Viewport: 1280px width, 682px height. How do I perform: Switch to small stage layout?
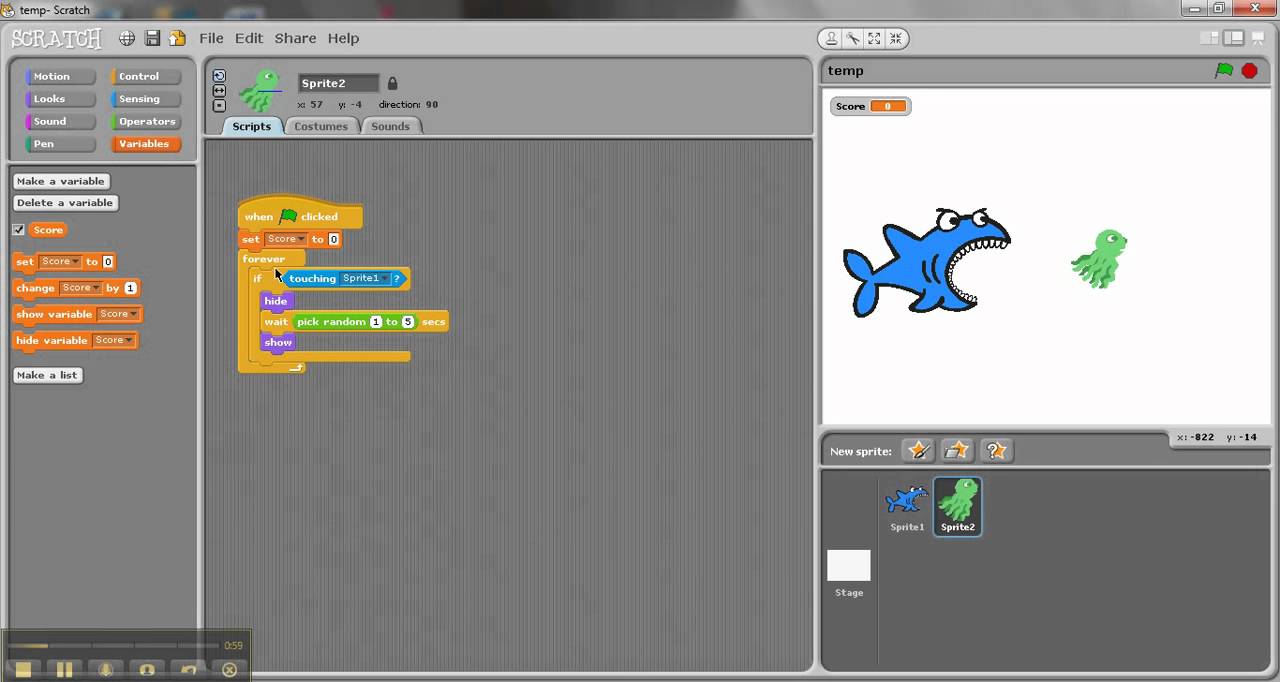click(x=1210, y=38)
